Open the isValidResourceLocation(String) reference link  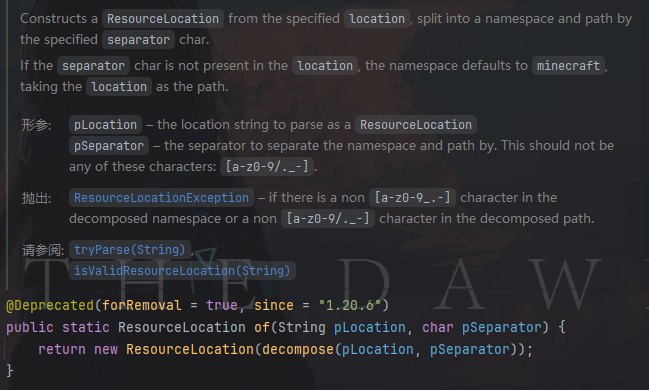pyautogui.click(x=182, y=270)
